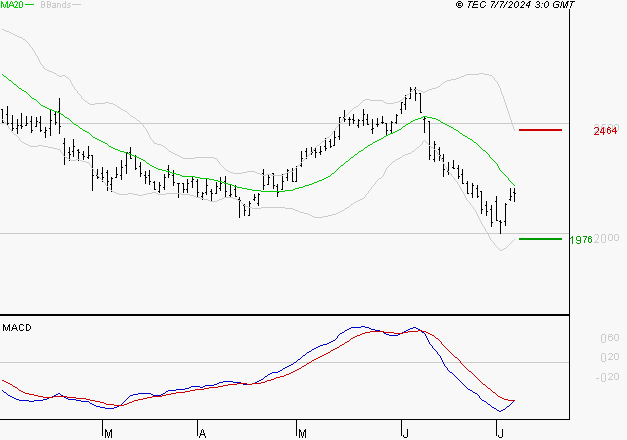Click the green support line at 1976

click(540, 239)
